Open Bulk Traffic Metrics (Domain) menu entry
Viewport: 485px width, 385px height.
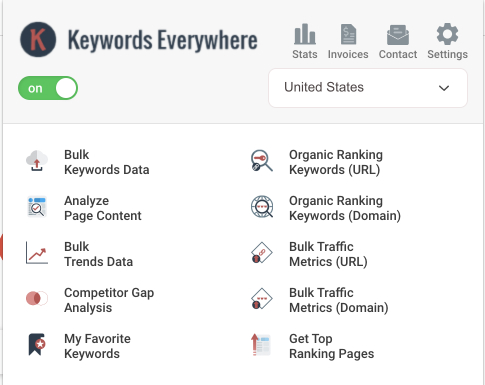point(339,300)
